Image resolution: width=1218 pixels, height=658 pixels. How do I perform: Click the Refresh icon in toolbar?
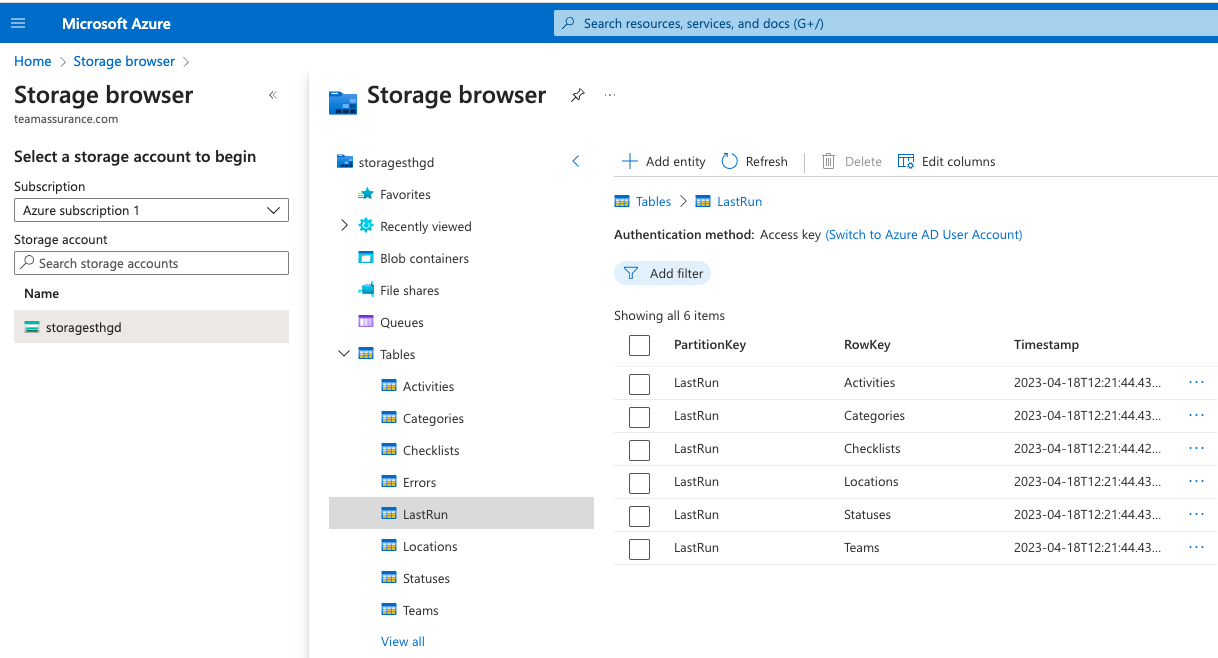pyautogui.click(x=729, y=161)
